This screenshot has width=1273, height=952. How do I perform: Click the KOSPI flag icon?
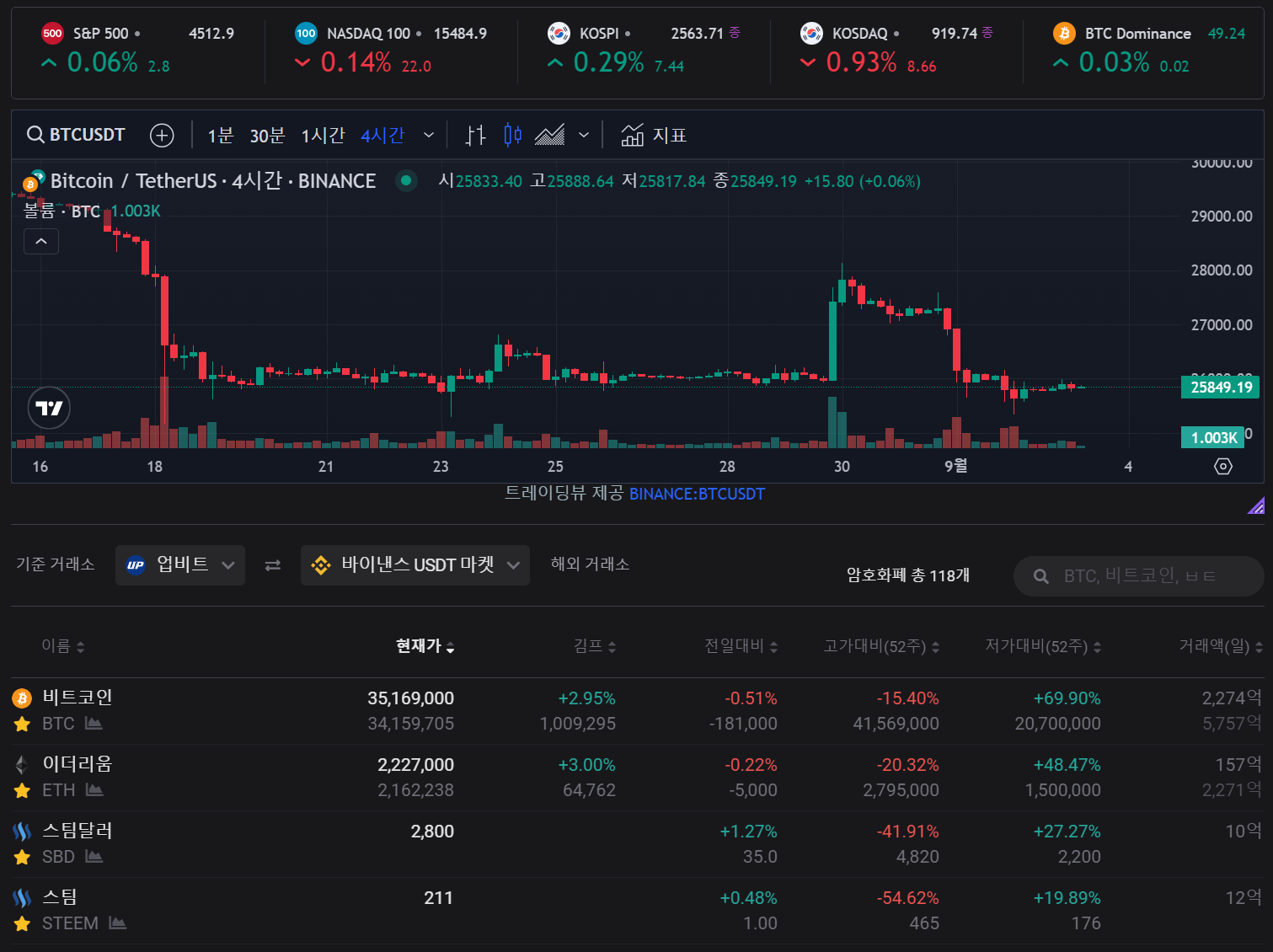coord(559,34)
